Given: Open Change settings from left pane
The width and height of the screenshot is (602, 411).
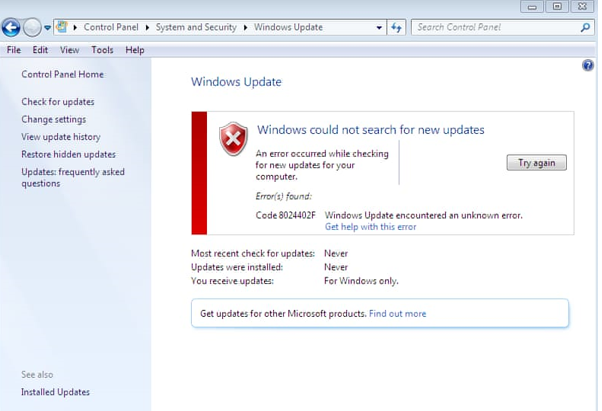Looking at the screenshot, I should 53,120.
